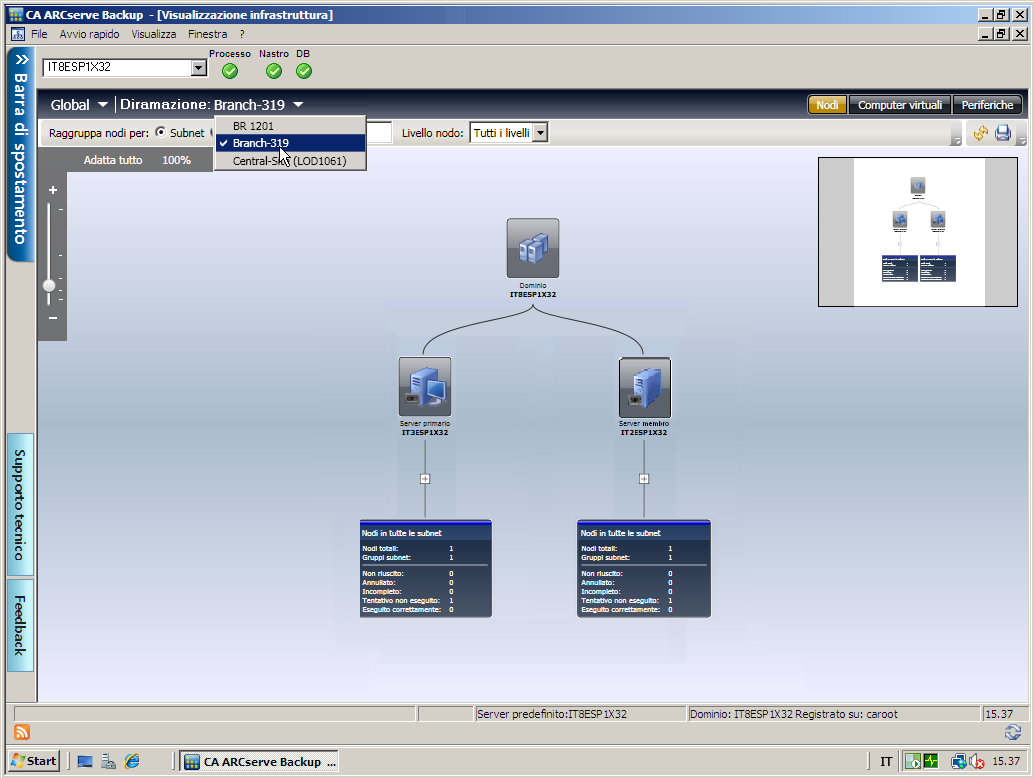Click the Nastro status check icon

point(274,71)
